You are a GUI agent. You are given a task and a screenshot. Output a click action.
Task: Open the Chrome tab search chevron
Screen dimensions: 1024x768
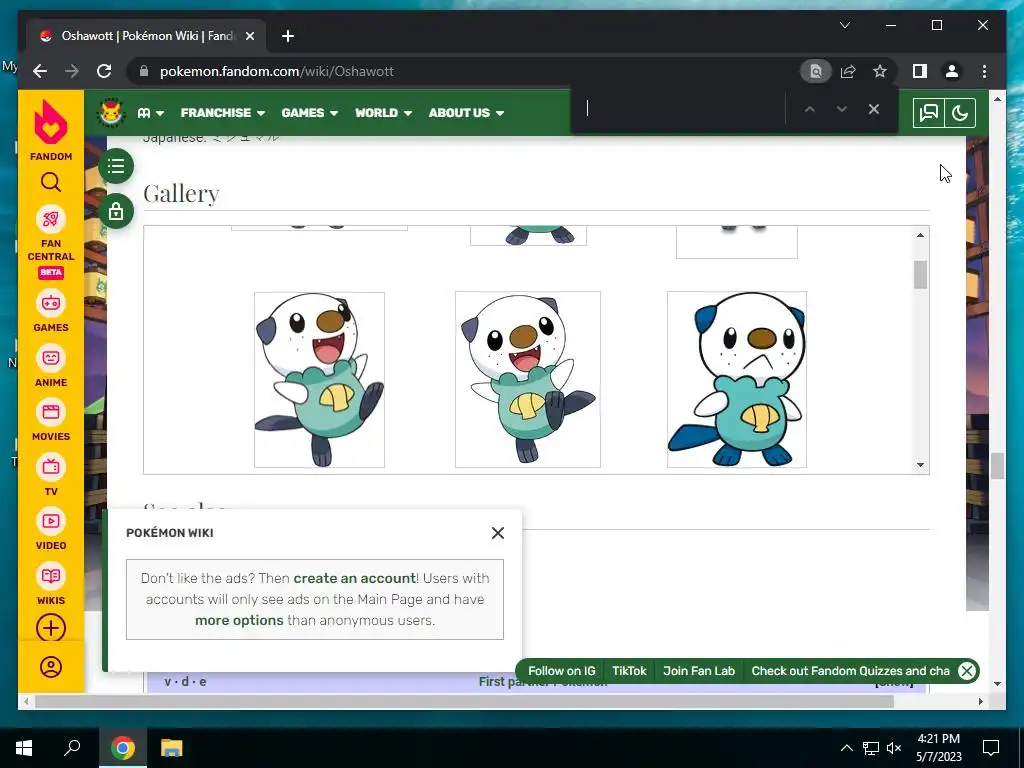click(845, 25)
